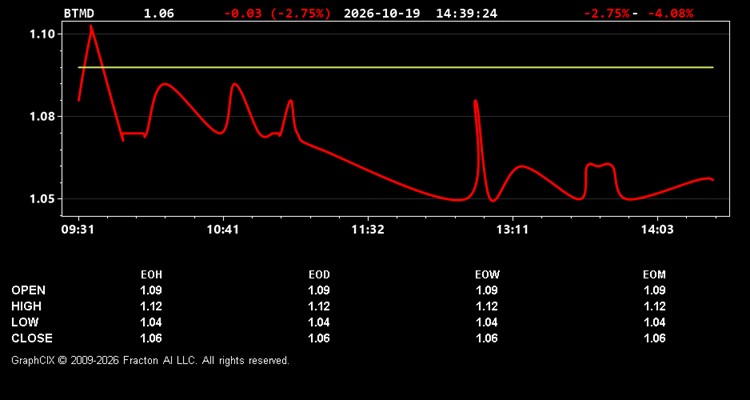The height and width of the screenshot is (400, 750).
Task: Click the EOD low value 1.04
Action: click(x=319, y=322)
